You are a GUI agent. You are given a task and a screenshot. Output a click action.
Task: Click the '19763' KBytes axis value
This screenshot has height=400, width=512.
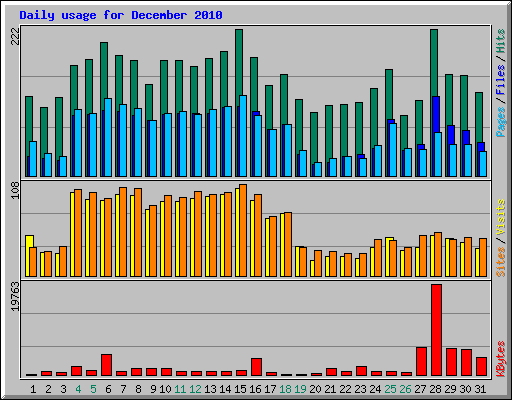coord(15,296)
